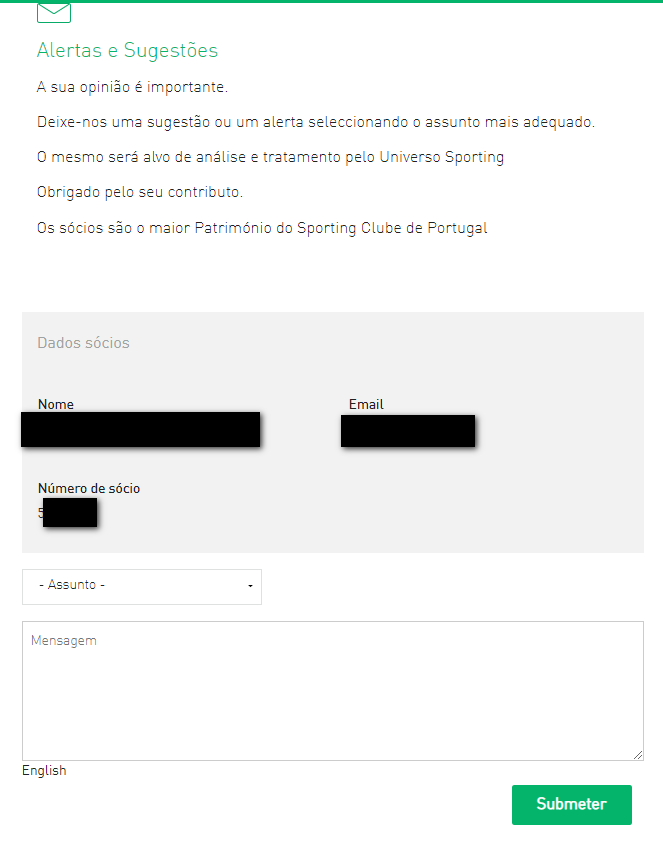Click the redacted Email field

[x=408, y=431]
